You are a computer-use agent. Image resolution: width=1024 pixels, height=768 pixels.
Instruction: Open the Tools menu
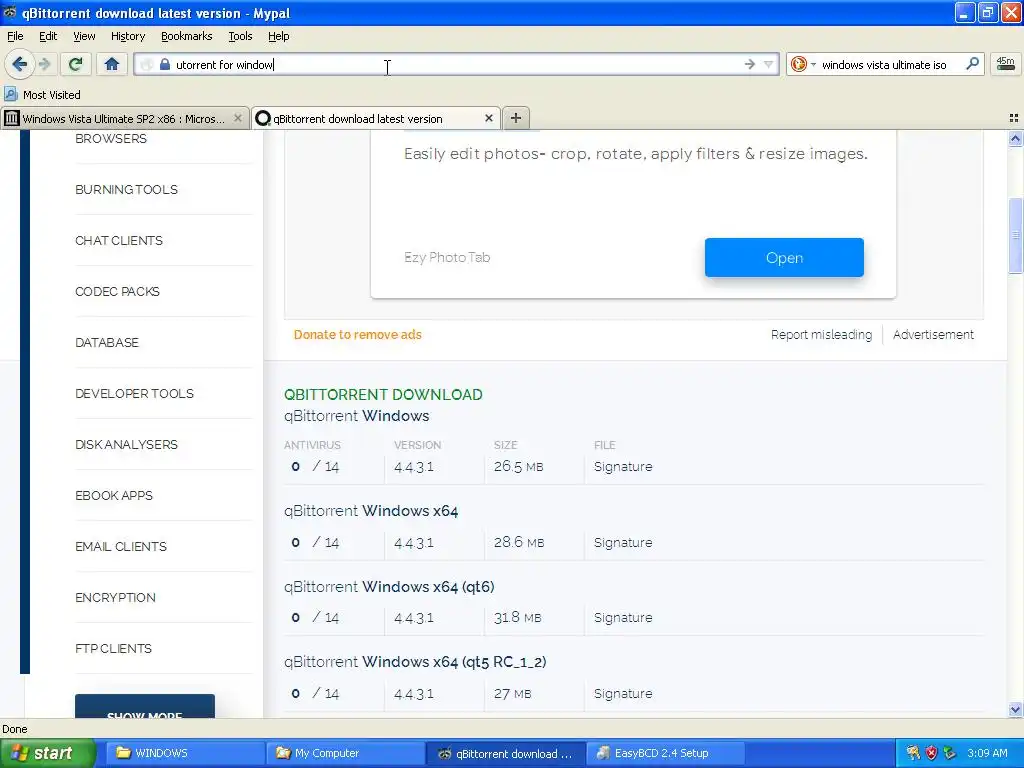[x=240, y=36]
